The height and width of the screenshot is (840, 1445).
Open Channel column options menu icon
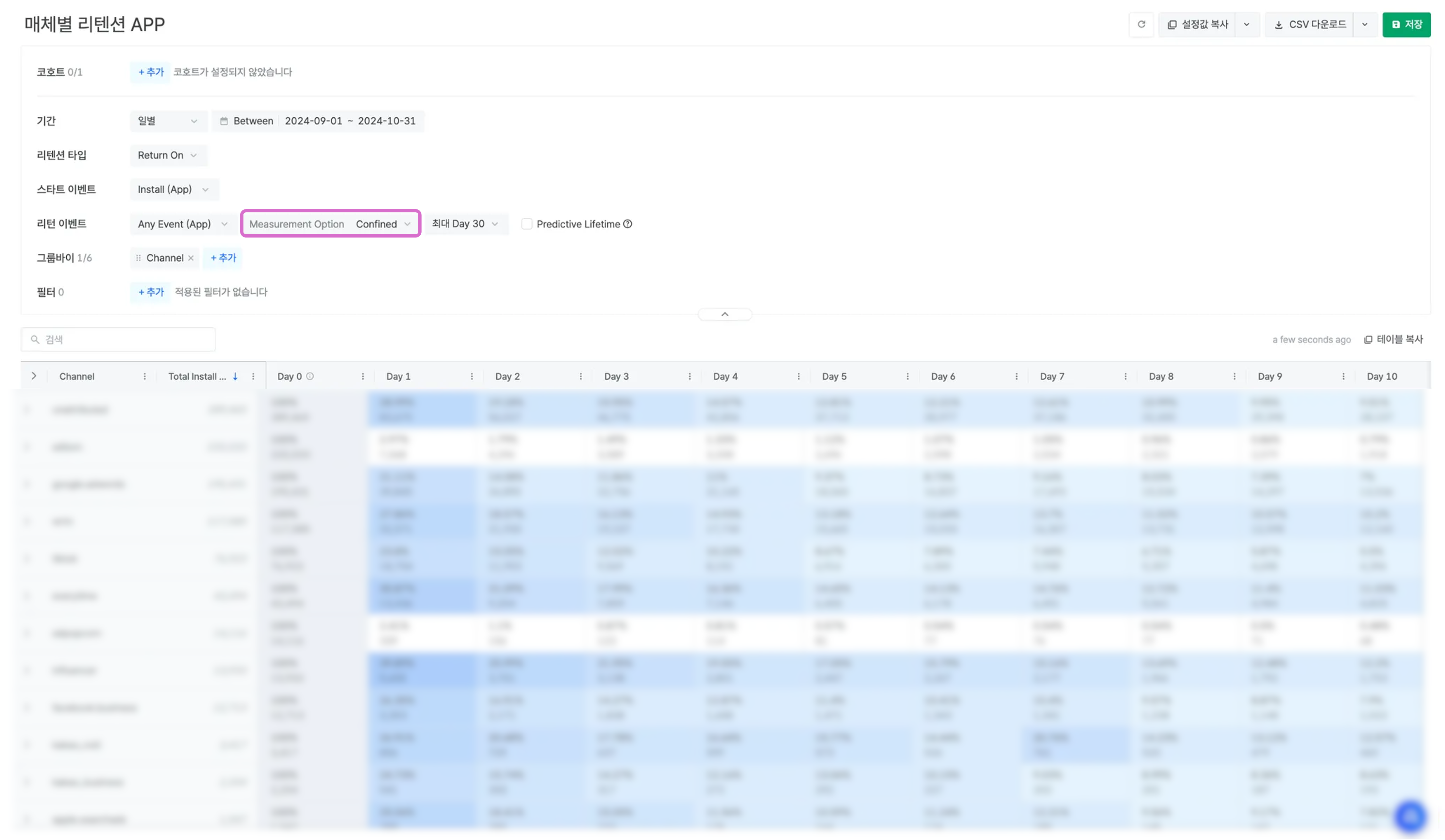(x=144, y=377)
